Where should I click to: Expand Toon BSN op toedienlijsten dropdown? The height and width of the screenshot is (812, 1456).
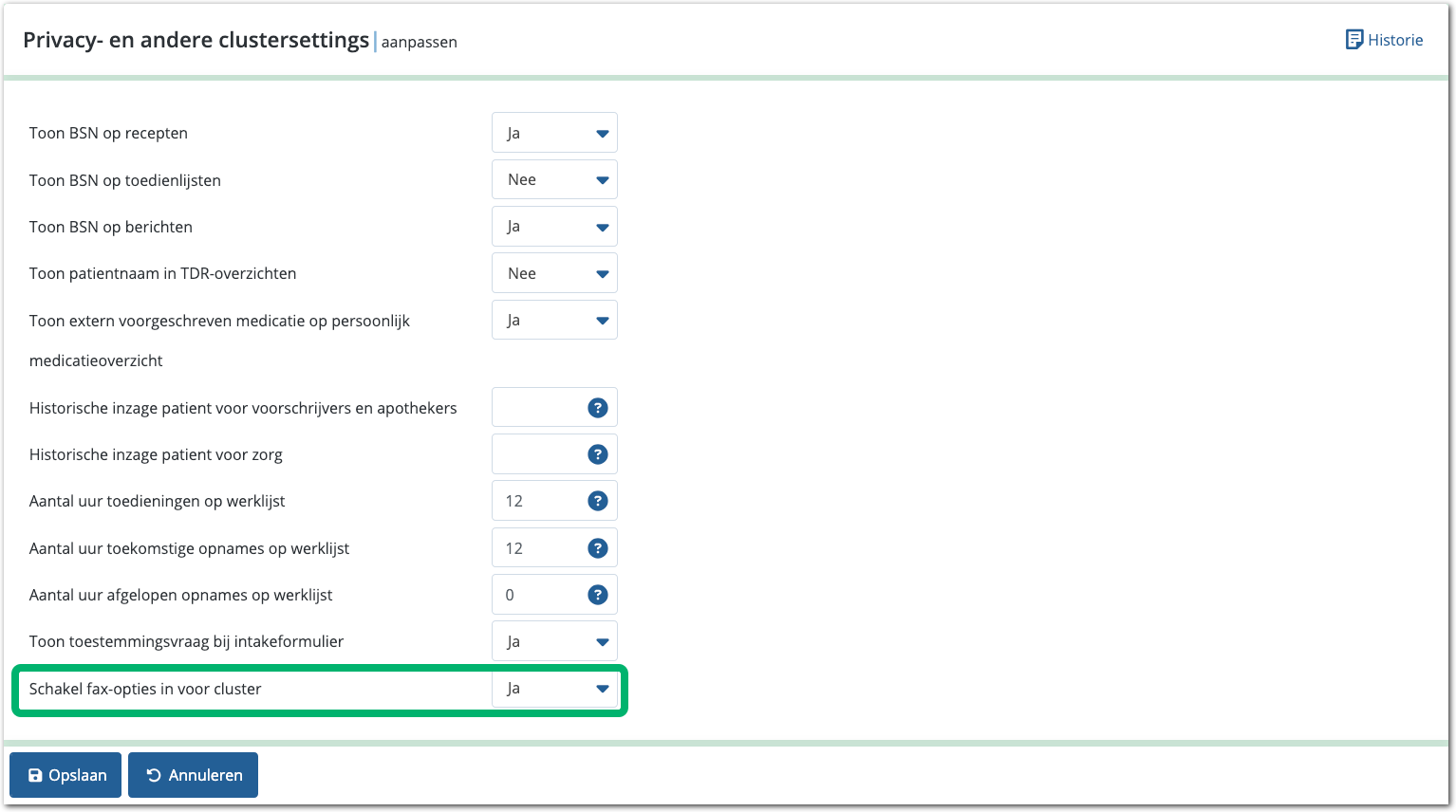[554, 179]
